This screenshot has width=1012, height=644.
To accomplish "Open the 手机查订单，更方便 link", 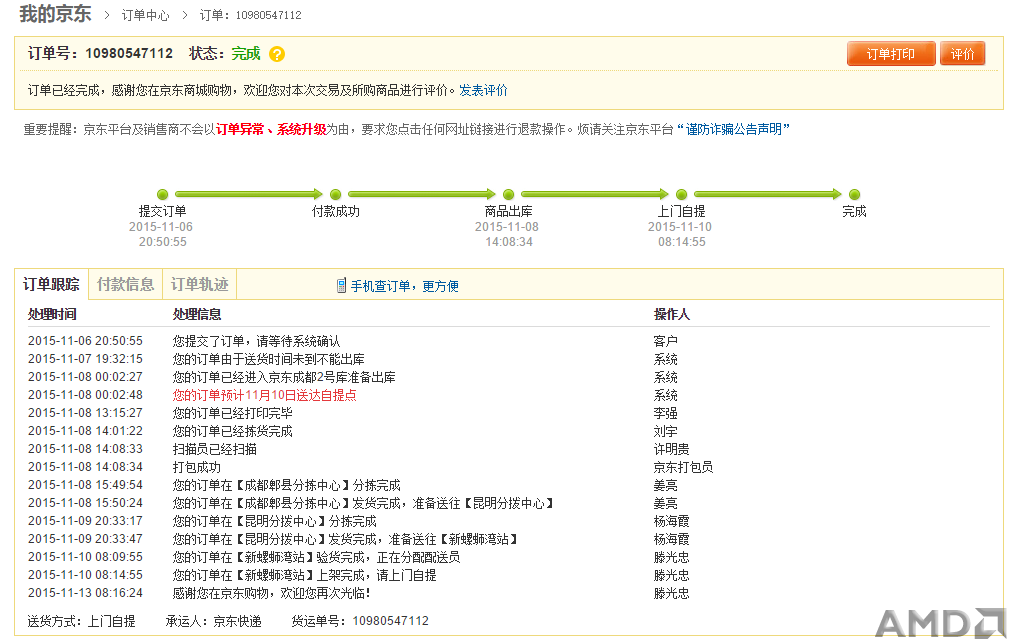I will (x=405, y=286).
